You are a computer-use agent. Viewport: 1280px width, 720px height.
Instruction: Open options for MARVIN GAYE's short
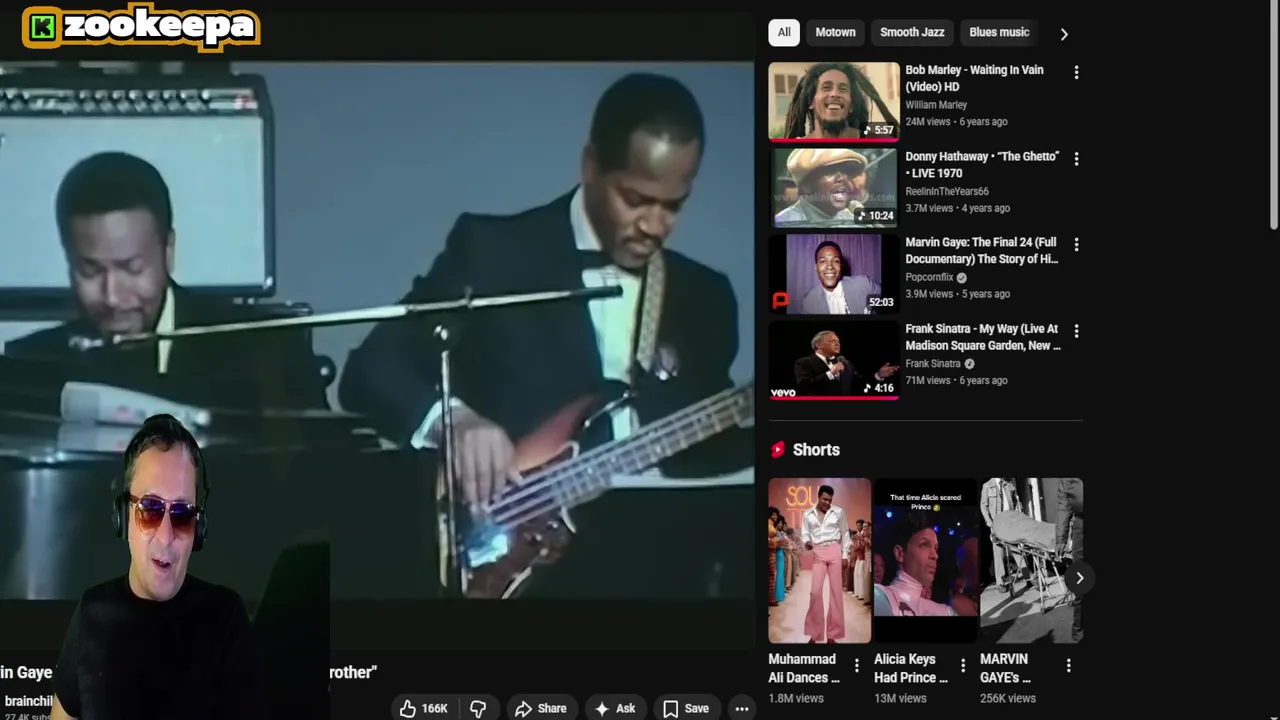coord(1068,665)
